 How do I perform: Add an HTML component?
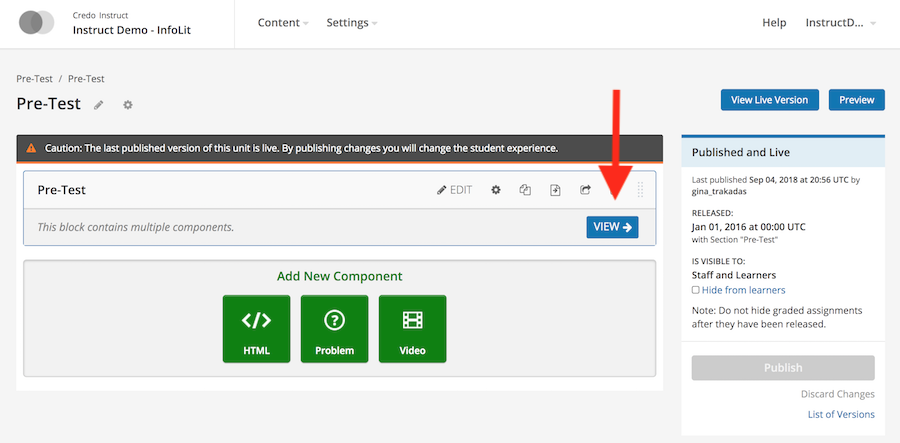tap(257, 329)
